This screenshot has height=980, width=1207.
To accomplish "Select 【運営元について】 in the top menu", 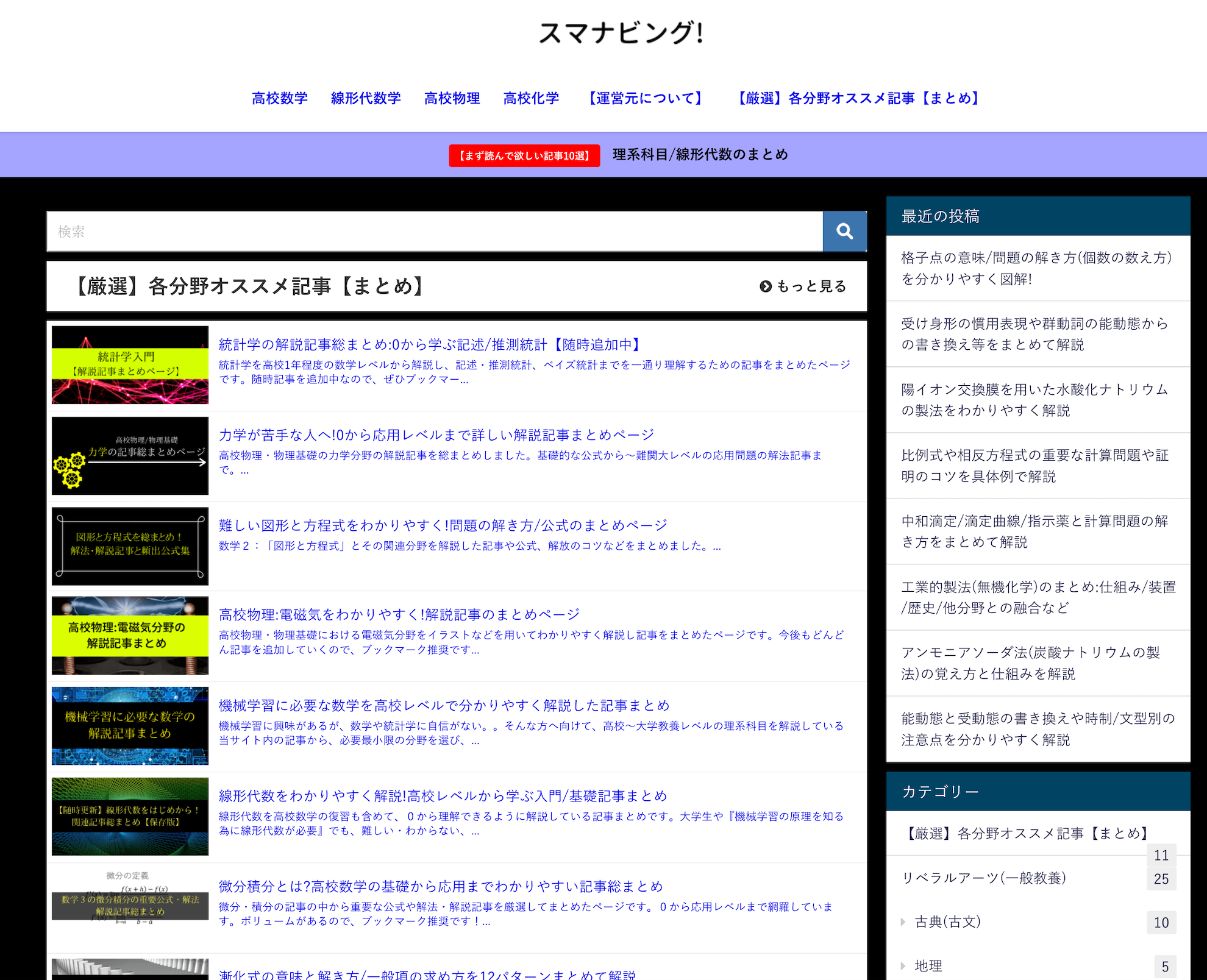I will pyautogui.click(x=645, y=98).
